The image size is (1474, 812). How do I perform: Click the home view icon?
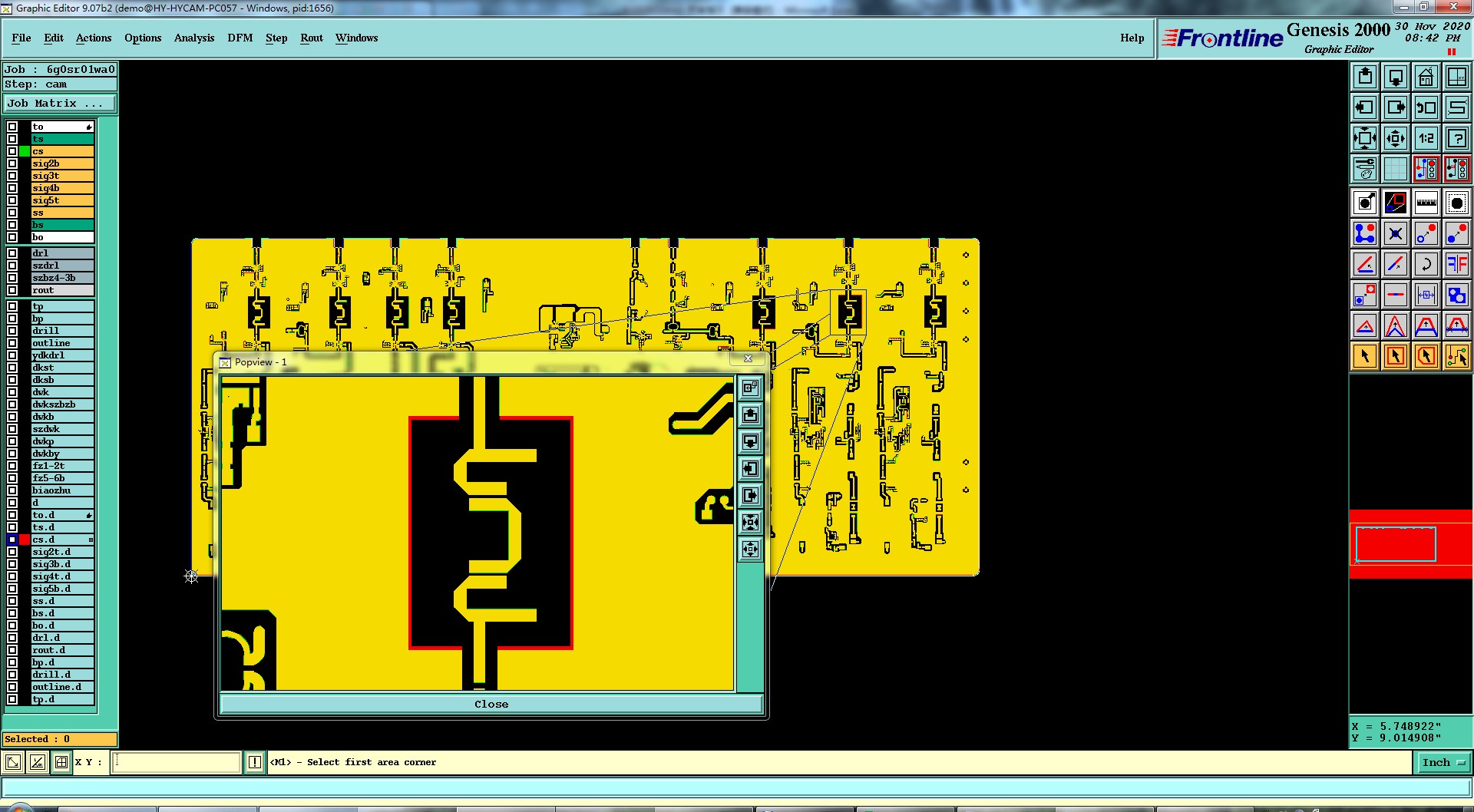tap(1426, 77)
